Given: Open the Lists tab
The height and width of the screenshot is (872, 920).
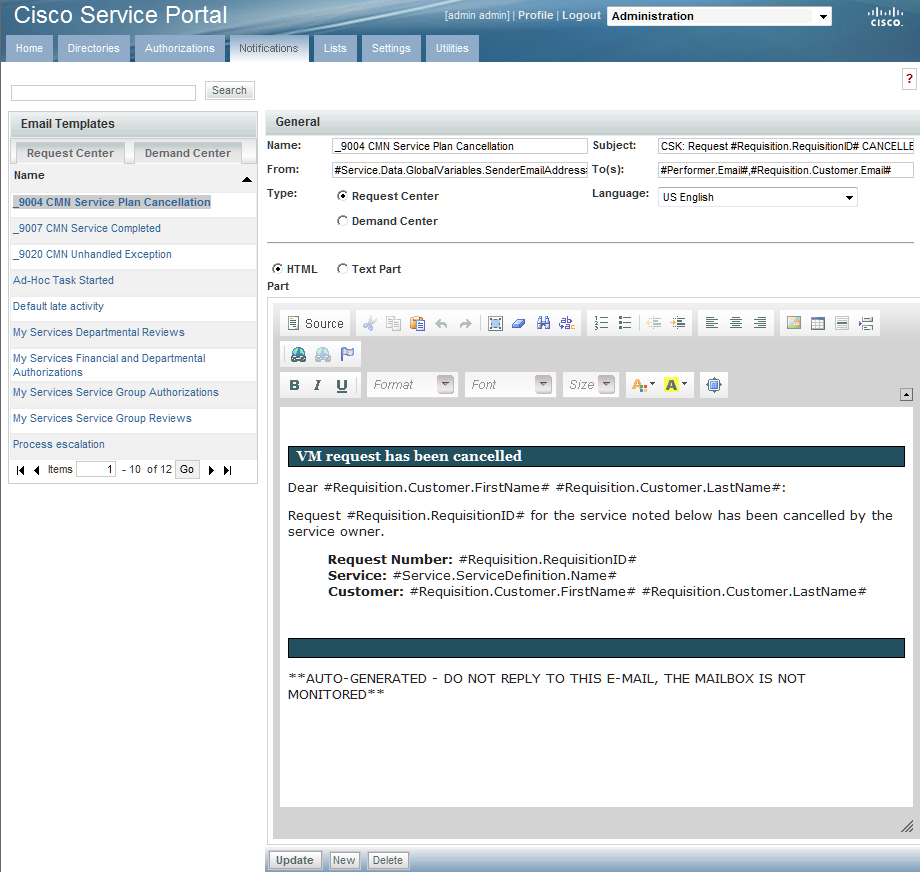Looking at the screenshot, I should (x=335, y=48).
